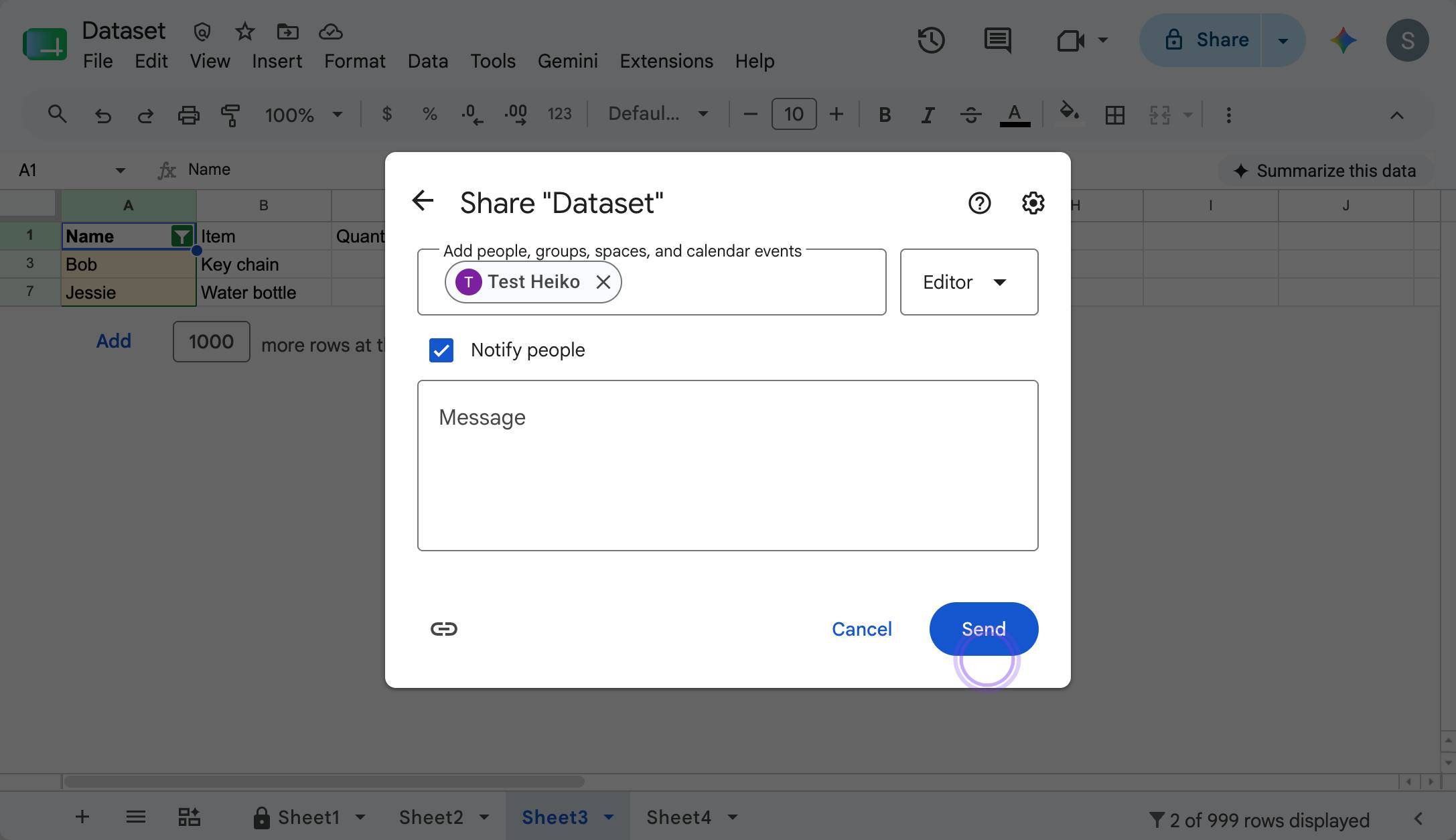Open share settings gear icon

pyautogui.click(x=1033, y=203)
